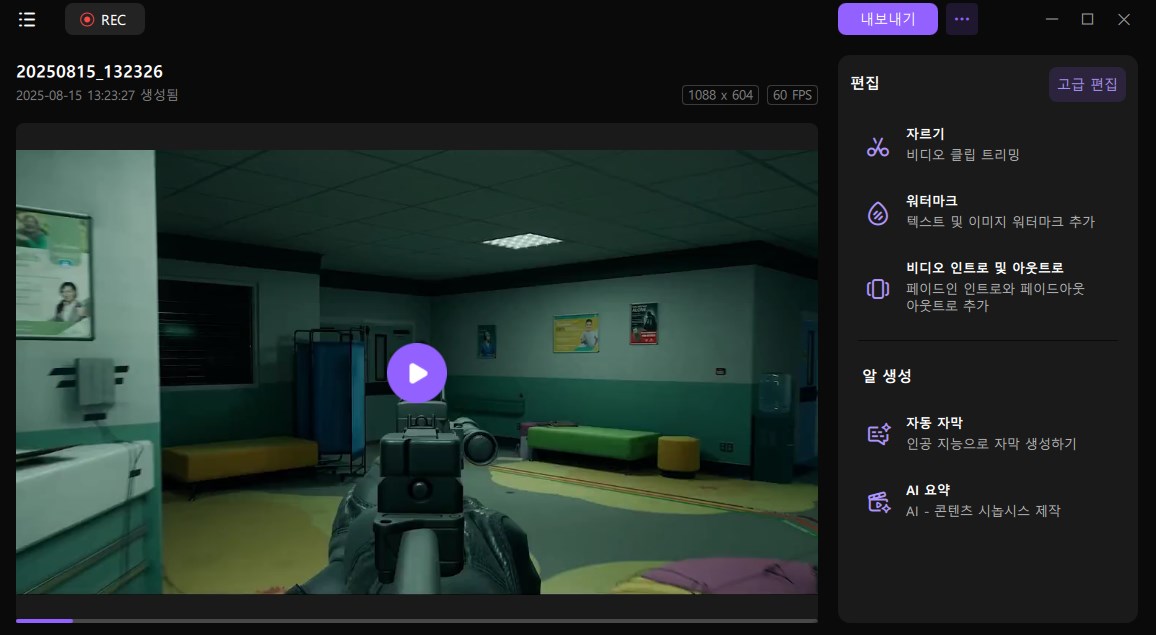The image size is (1156, 635).
Task: Click the 내보내기 export button
Action: click(887, 19)
